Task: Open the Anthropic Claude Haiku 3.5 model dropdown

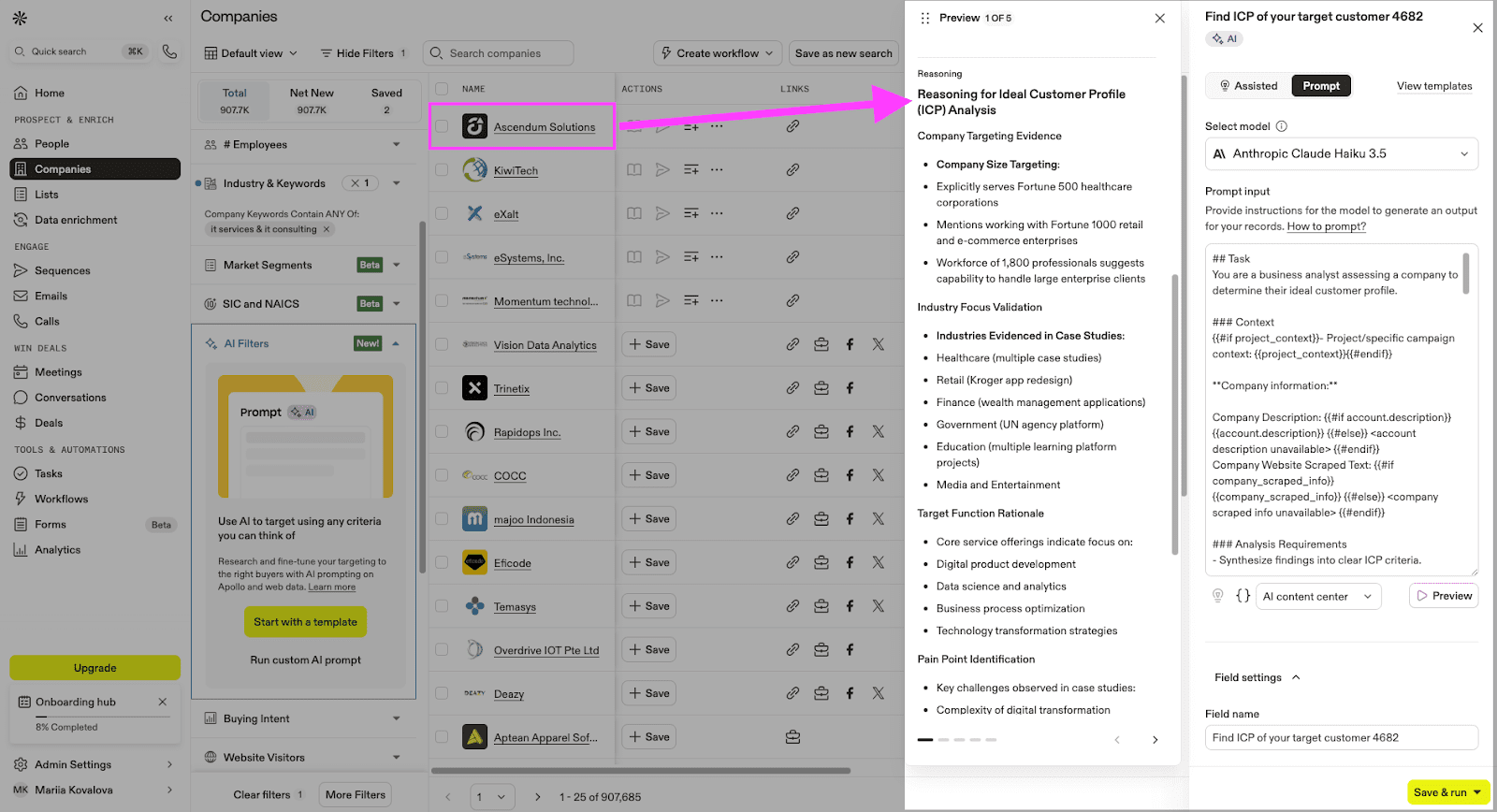Action: click(x=1341, y=154)
